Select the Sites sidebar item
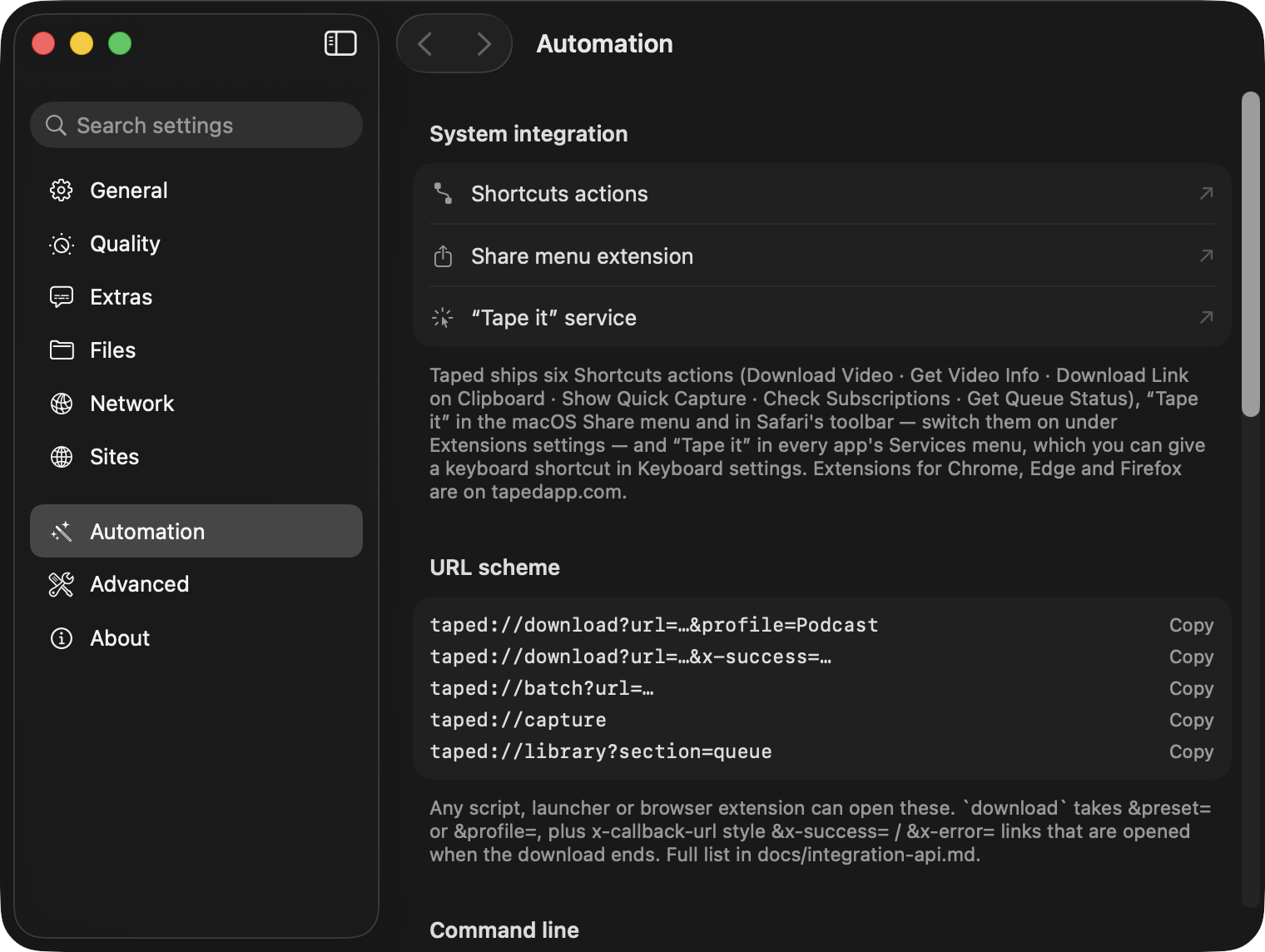The width and height of the screenshot is (1265, 952). click(x=196, y=457)
